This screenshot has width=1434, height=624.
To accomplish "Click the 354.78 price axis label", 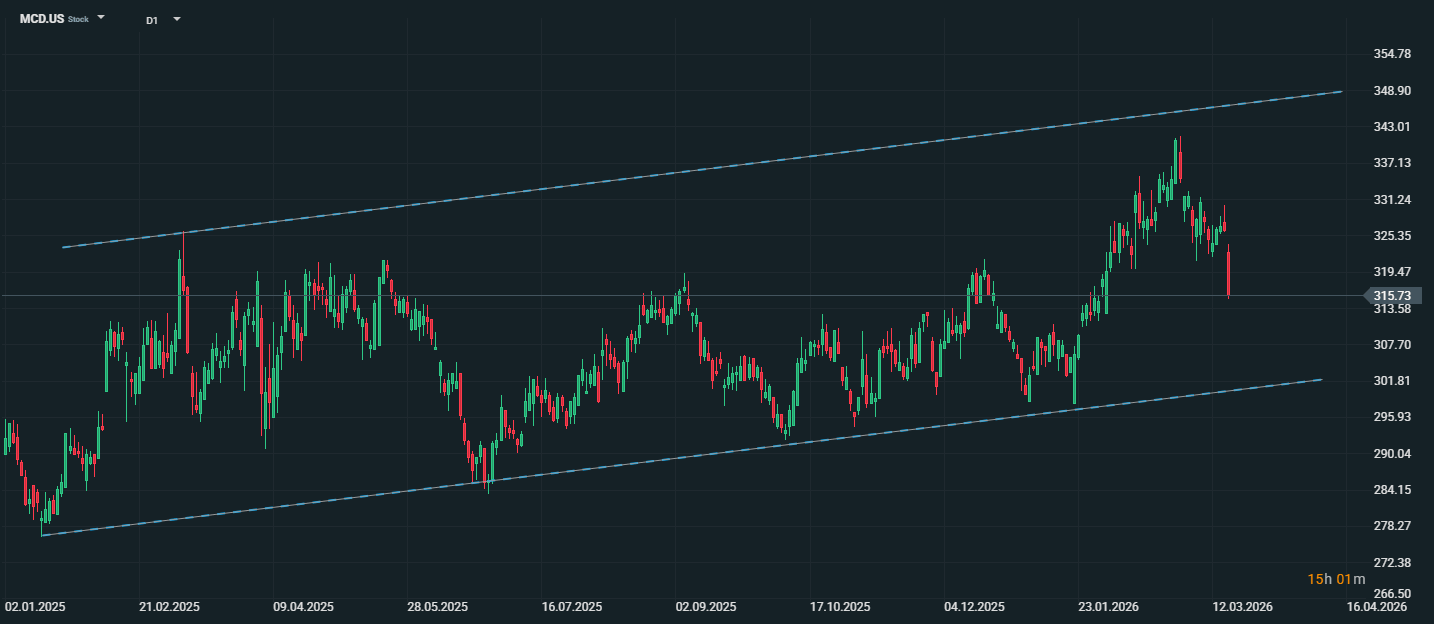I will pos(1391,53).
